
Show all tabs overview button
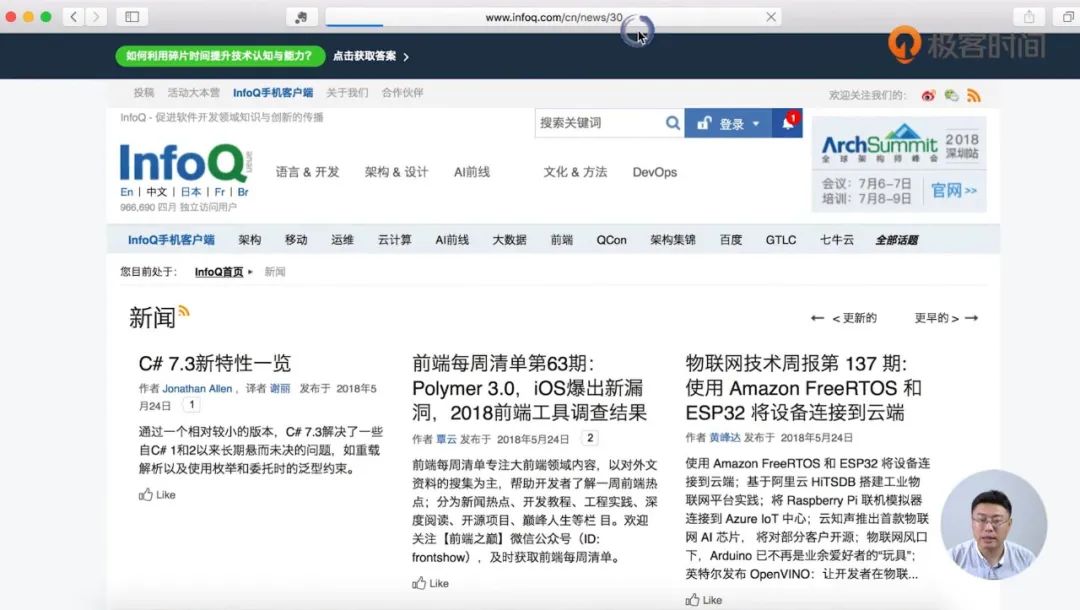click(1067, 17)
